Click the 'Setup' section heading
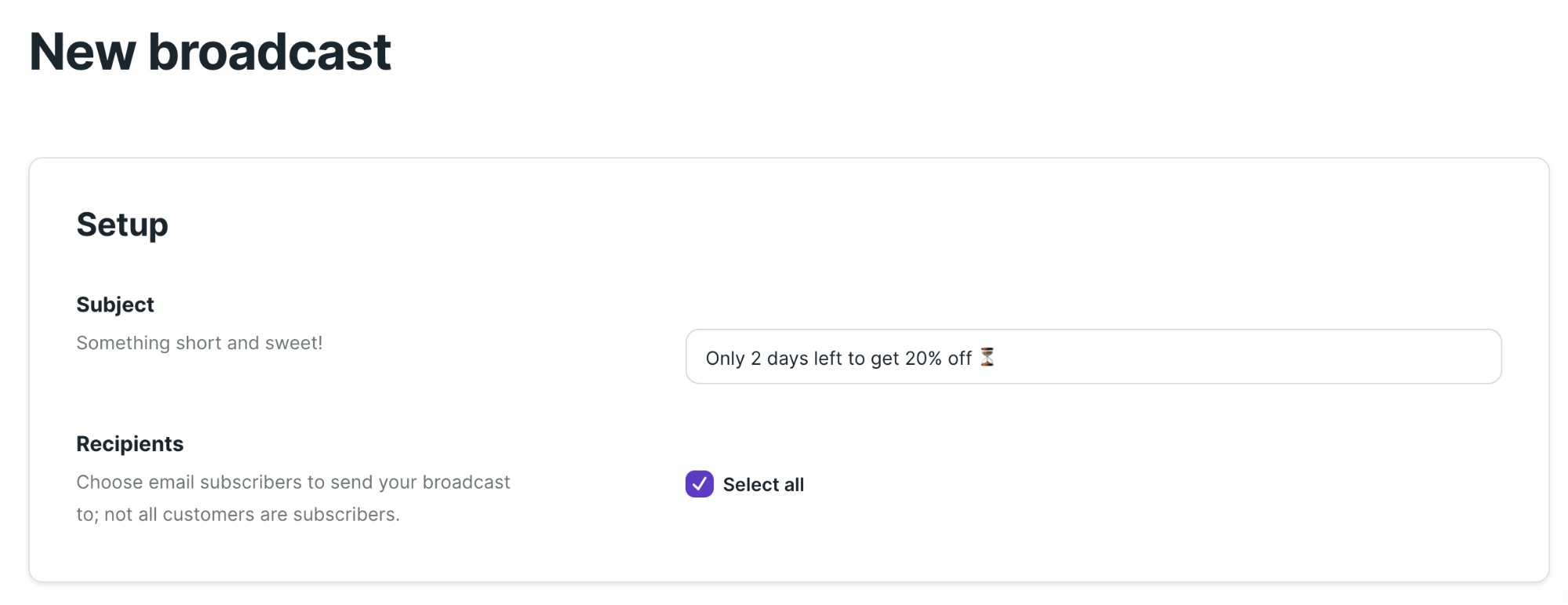The image size is (1568, 605). (x=122, y=225)
